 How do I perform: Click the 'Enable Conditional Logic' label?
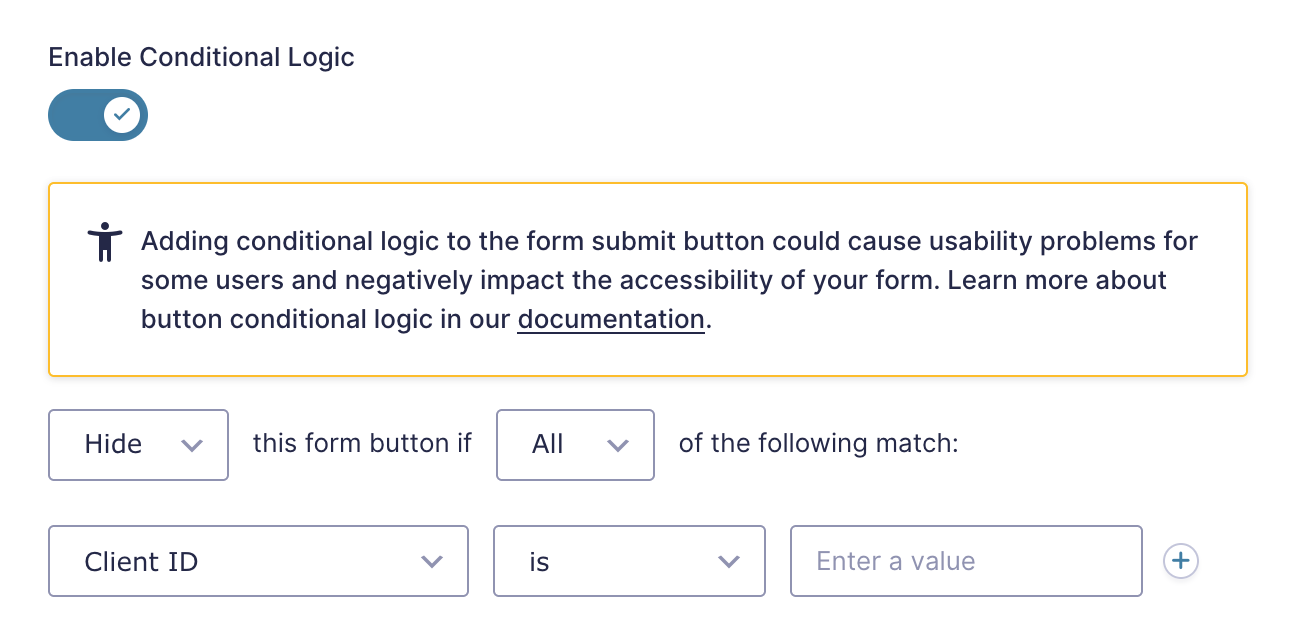202,57
